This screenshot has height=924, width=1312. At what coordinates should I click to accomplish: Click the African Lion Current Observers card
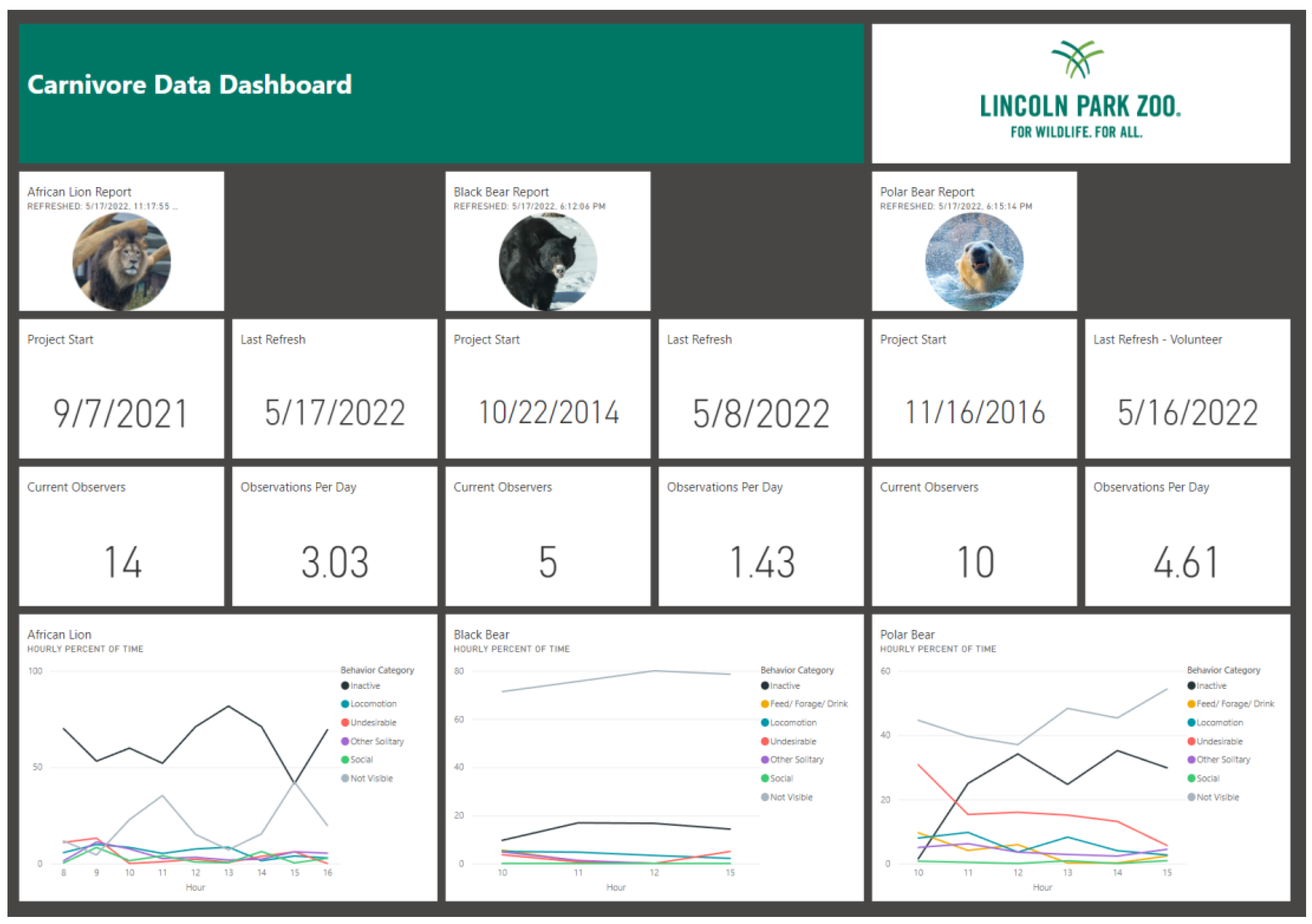click(x=121, y=536)
